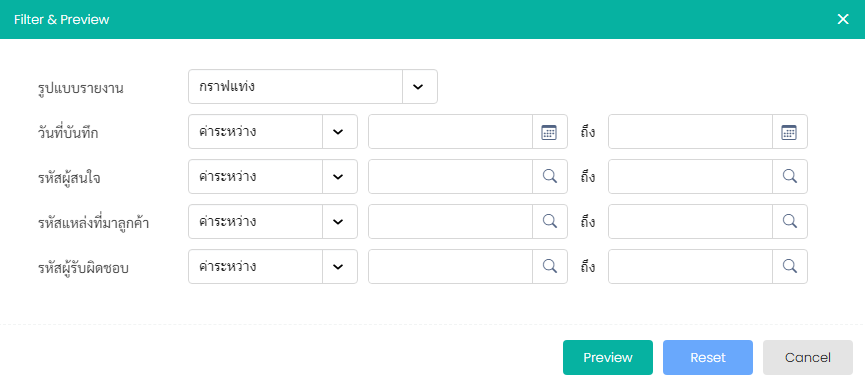Image resolution: width=865 pixels, height=385 pixels.
Task: Click search icon for ending รหัสผู้สนใจ
Action: (x=789, y=177)
